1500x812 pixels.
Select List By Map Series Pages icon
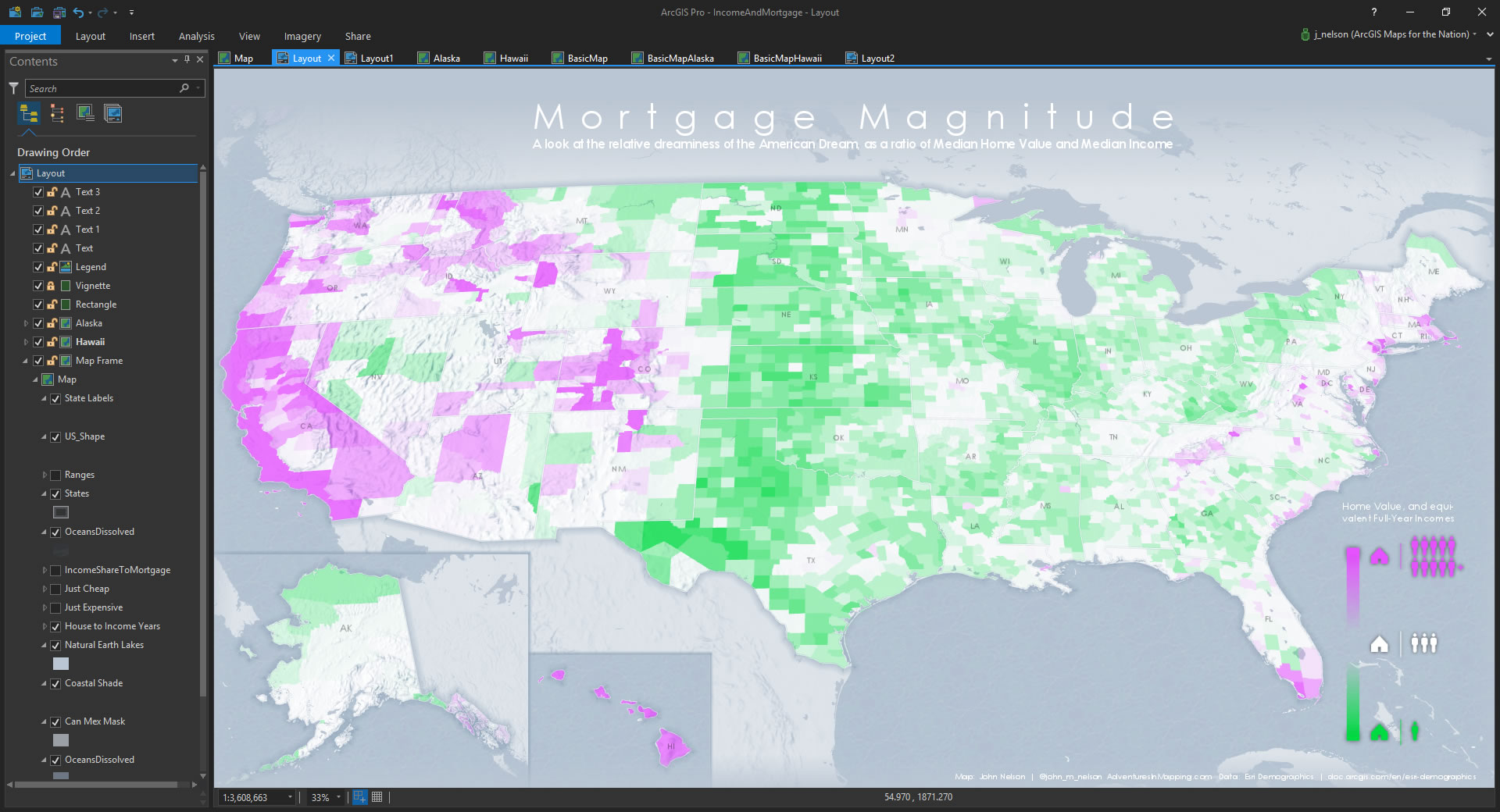click(x=113, y=114)
